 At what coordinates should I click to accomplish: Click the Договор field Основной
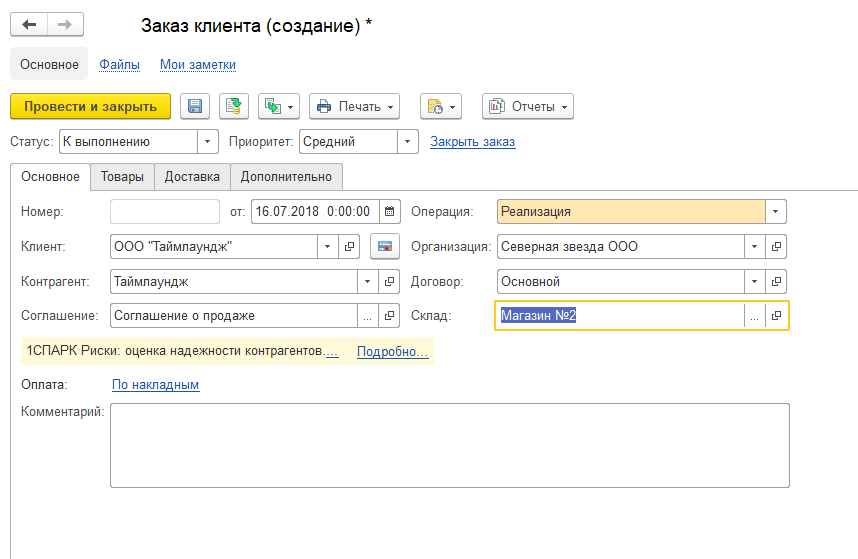[x=621, y=282]
